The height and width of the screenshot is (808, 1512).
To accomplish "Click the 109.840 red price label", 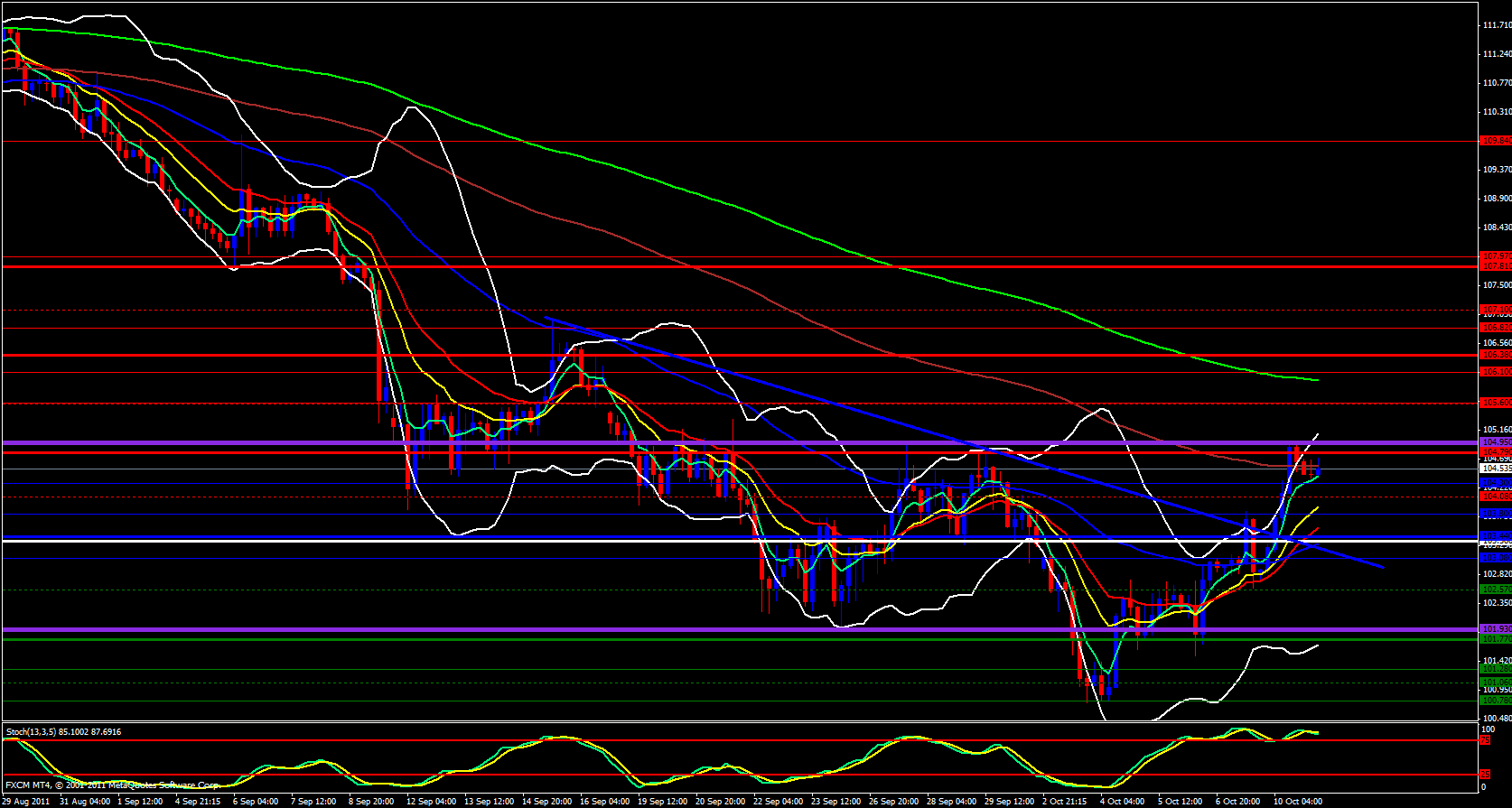I will pos(1496,141).
